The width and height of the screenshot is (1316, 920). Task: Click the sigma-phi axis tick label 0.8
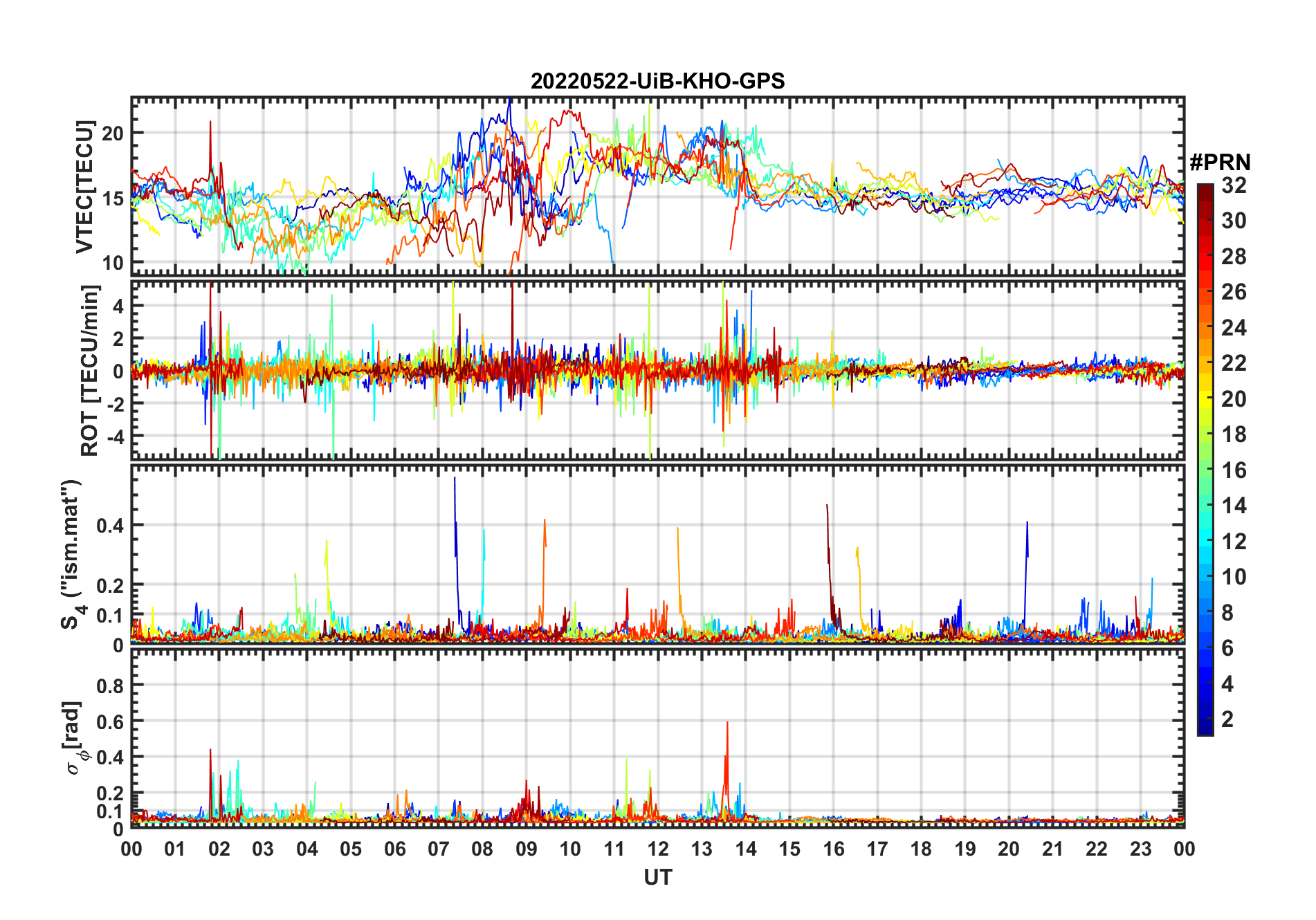110,686
